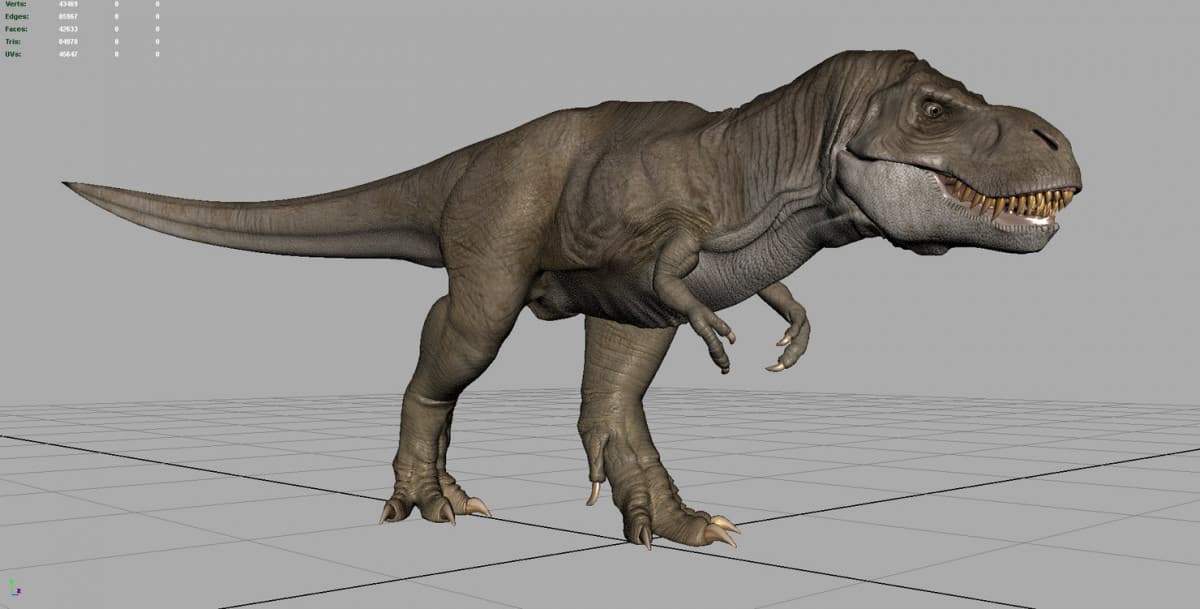Select the T-rex model's eye
The height and width of the screenshot is (609, 1200).
coord(933,109)
